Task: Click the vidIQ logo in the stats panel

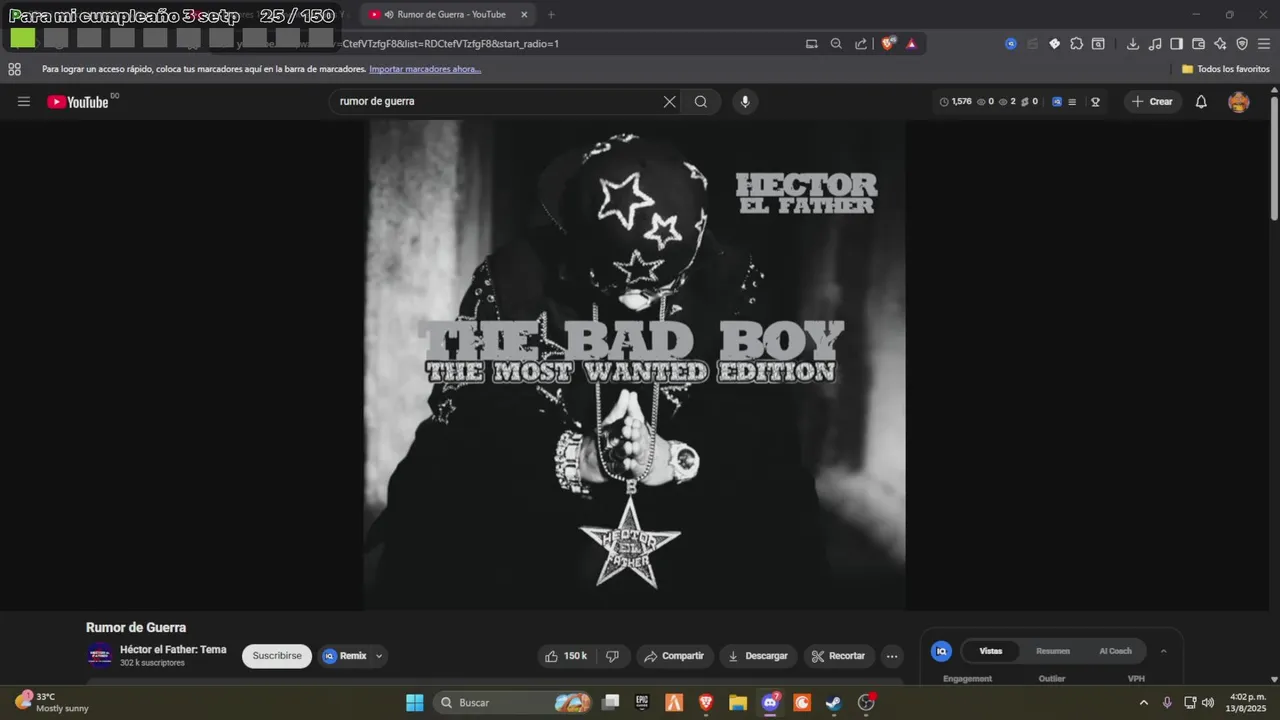Action: pos(941,651)
